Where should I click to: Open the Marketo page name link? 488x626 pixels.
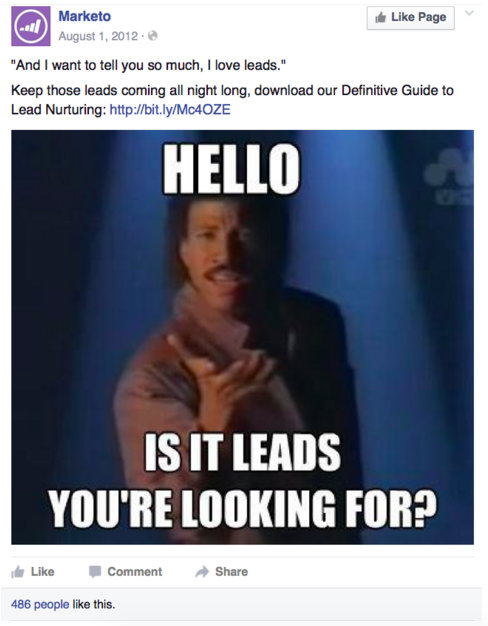point(85,16)
